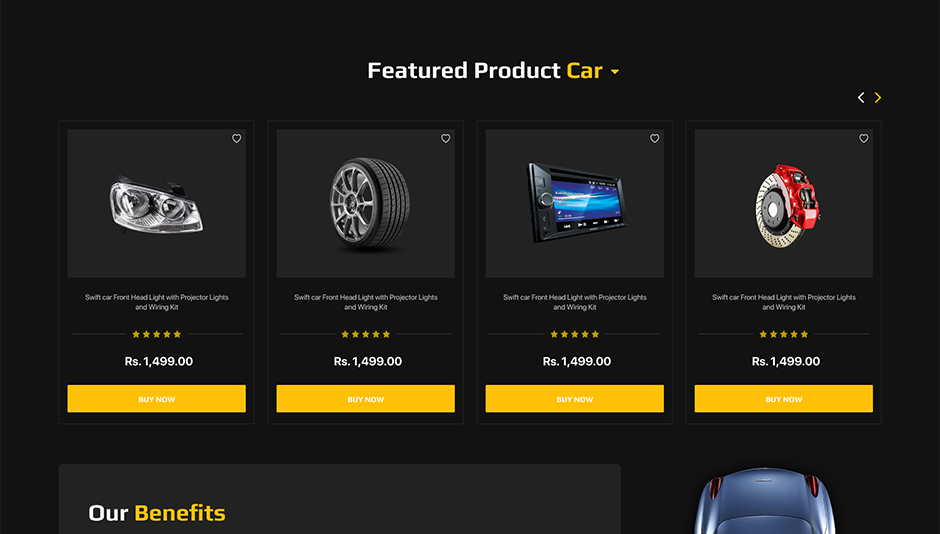Open the Car category dropdown arrow
Image resolution: width=940 pixels, height=534 pixels.
click(x=614, y=72)
